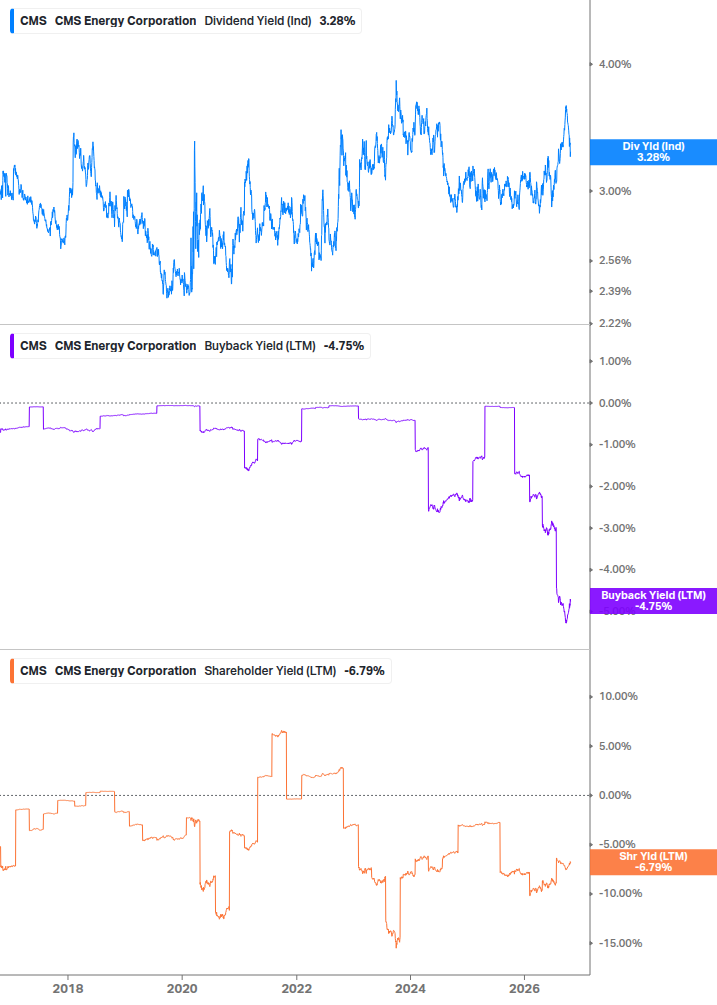Click the 2018 label on the time axis
The height and width of the screenshot is (1005, 717).
(68, 989)
